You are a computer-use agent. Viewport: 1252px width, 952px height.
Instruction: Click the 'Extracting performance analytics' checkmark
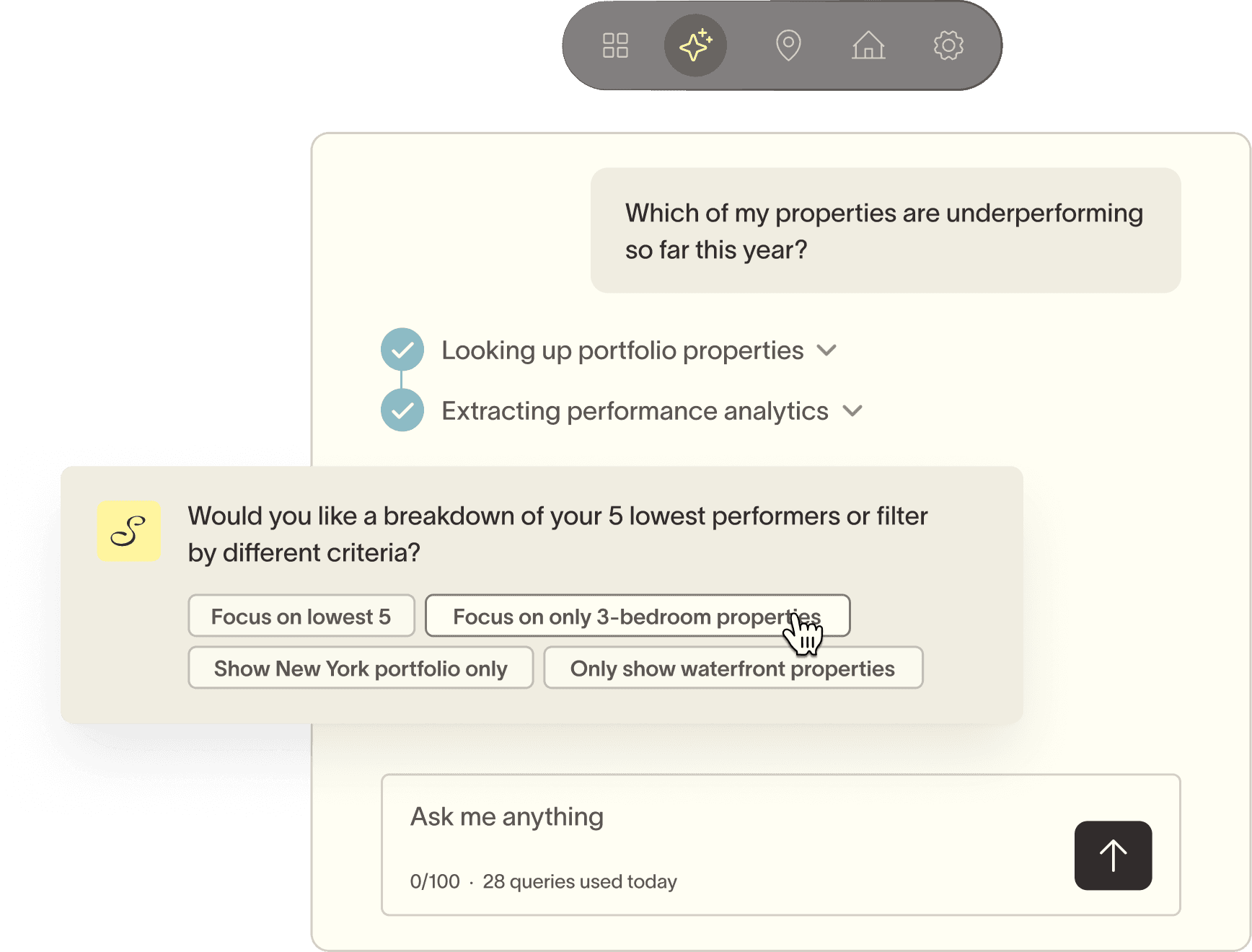coord(402,410)
